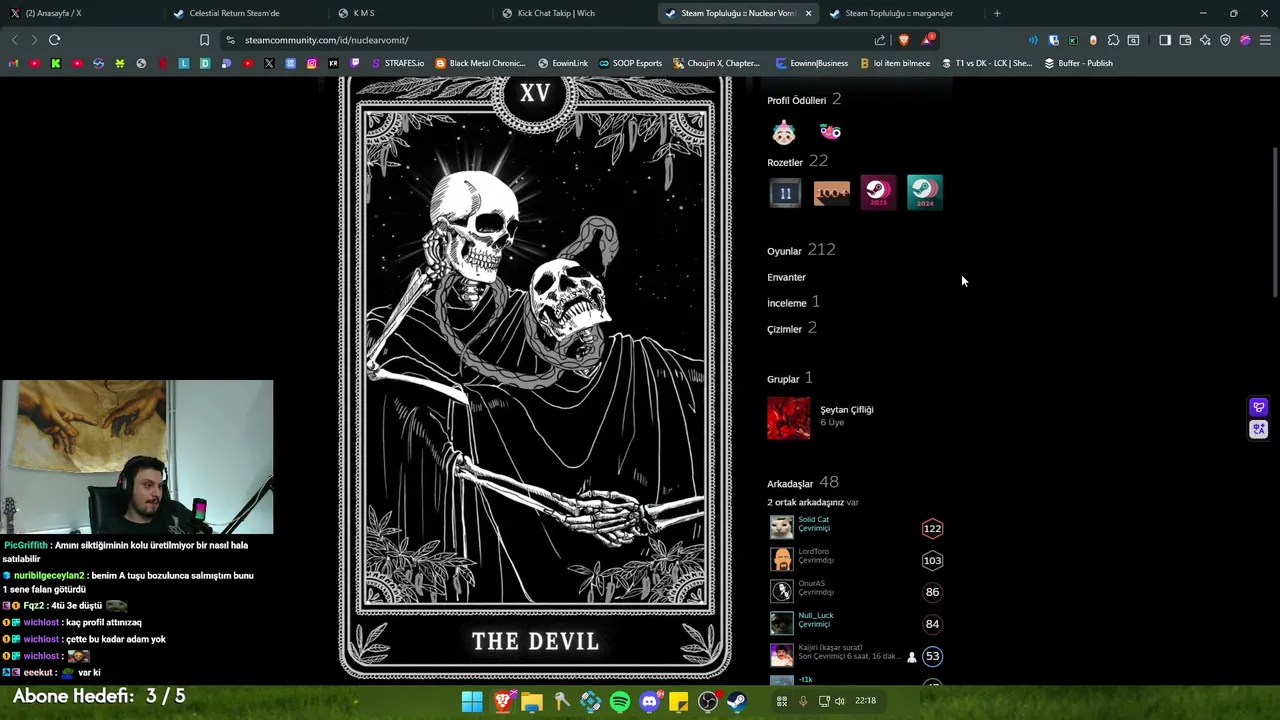Image resolution: width=1280 pixels, height=720 pixels.
Task: Open Steam from the taskbar
Action: 737,702
